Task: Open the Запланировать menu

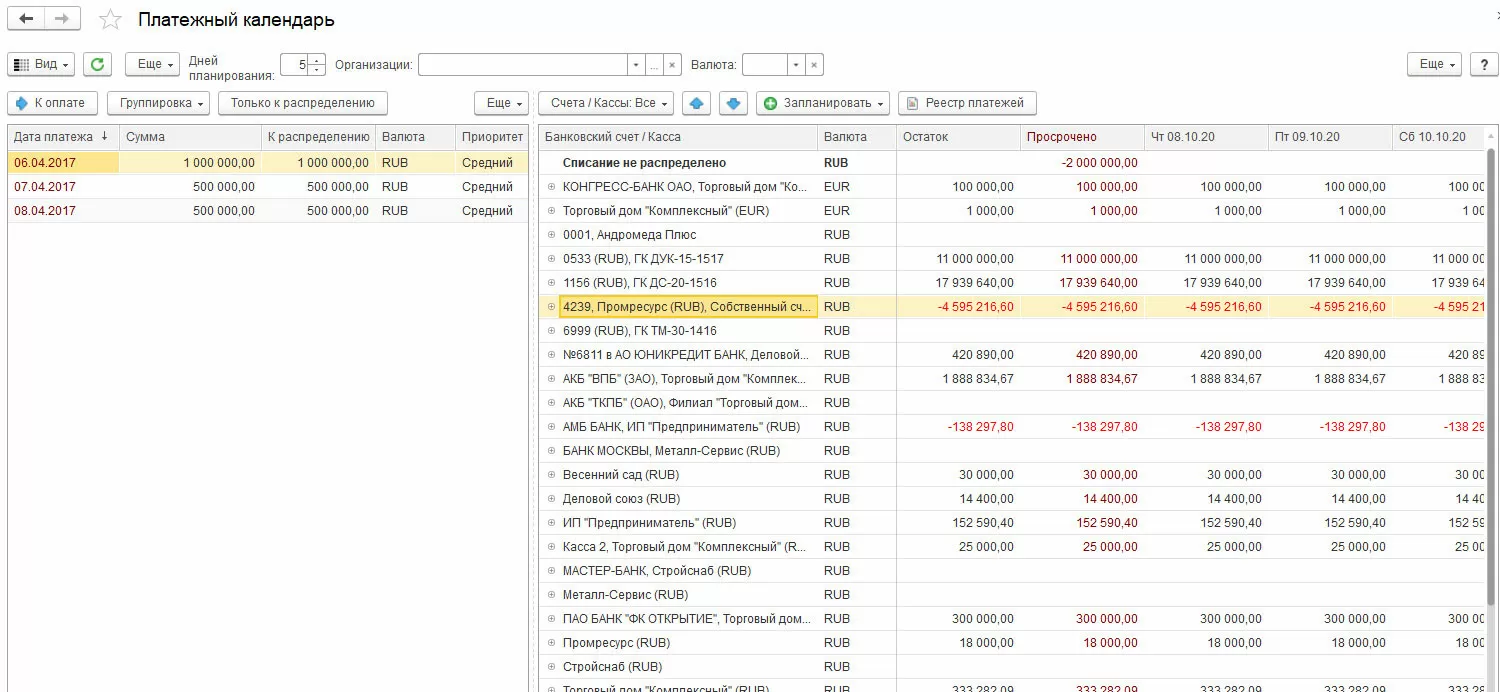Action: (x=824, y=103)
